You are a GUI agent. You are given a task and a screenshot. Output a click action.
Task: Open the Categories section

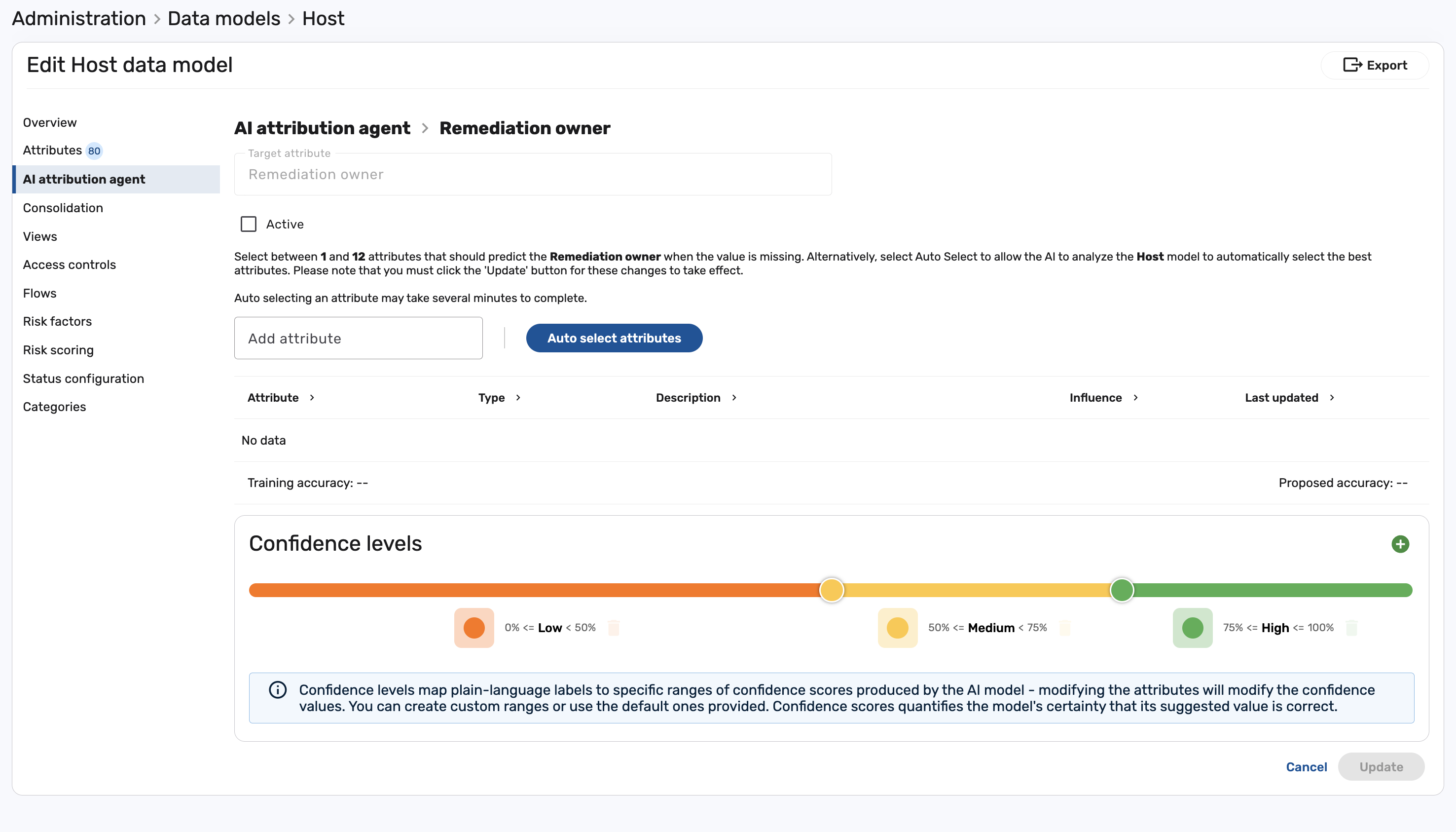(54, 407)
